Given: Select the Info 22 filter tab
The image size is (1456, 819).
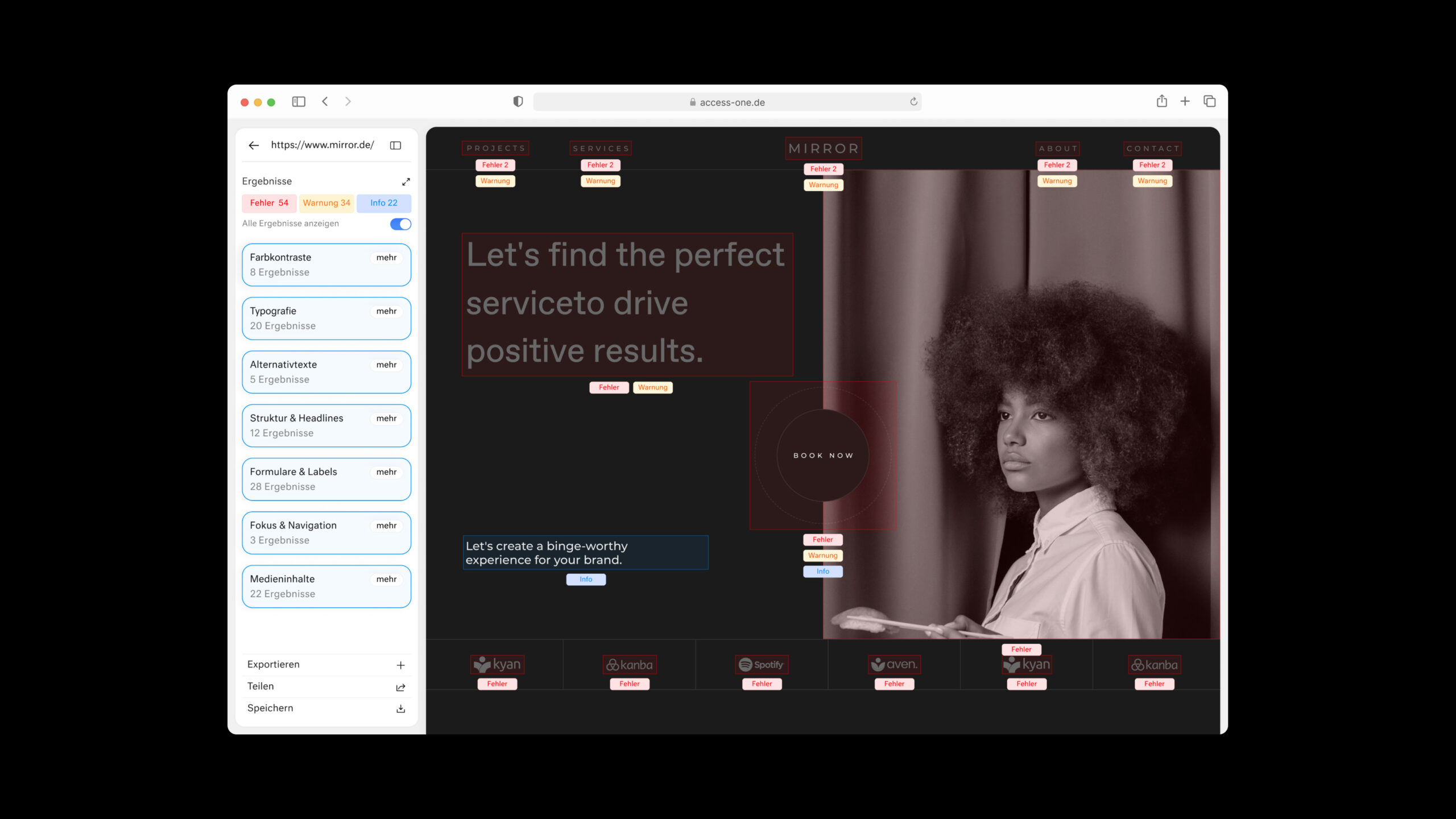Looking at the screenshot, I should pyautogui.click(x=384, y=203).
